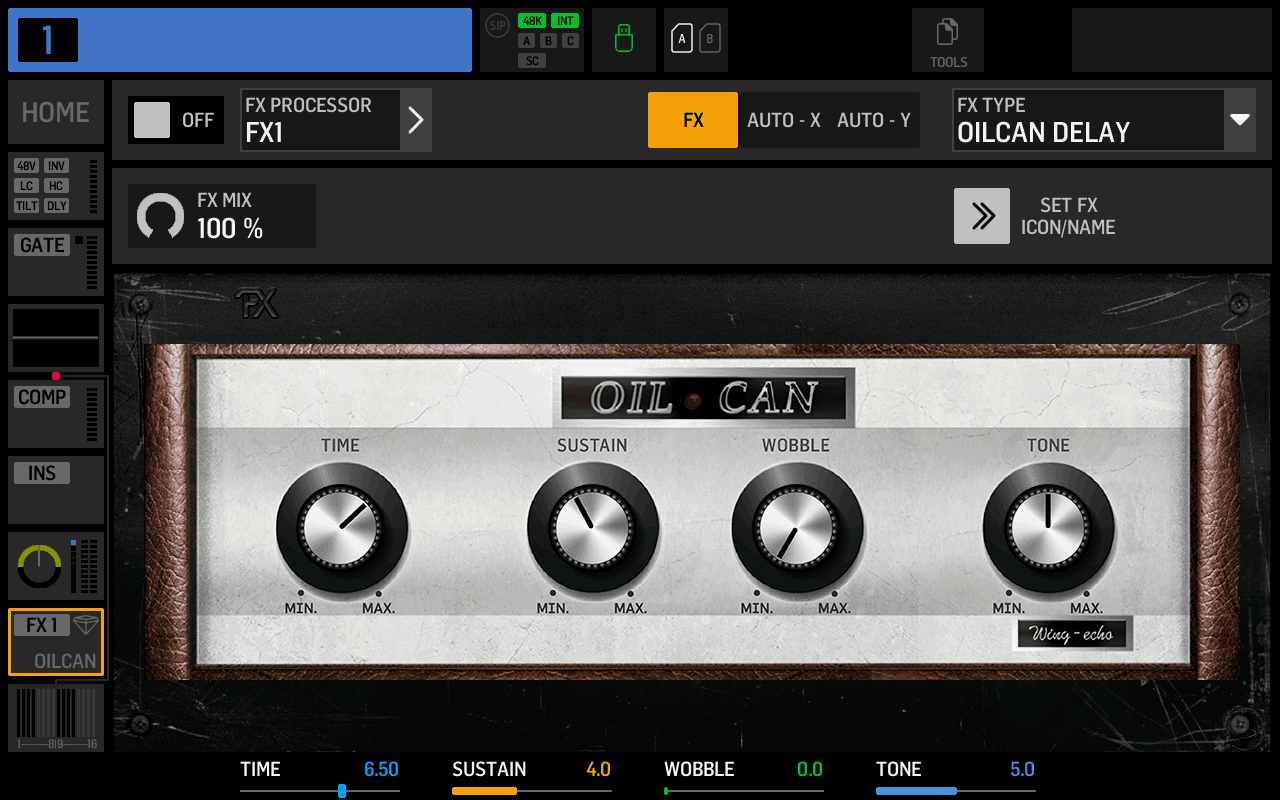Viewport: 1280px width, 800px height.
Task: Adjust the TIME slider at bottom
Action: pyautogui.click(x=320, y=791)
